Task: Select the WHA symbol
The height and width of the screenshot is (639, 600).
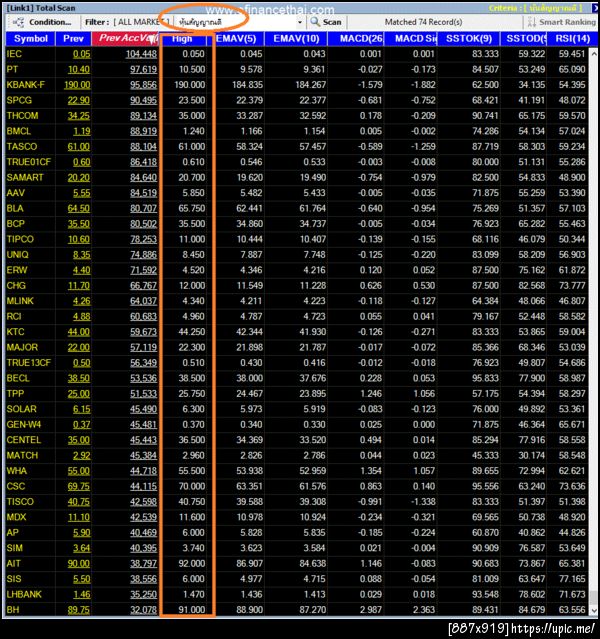Action: 17,471
